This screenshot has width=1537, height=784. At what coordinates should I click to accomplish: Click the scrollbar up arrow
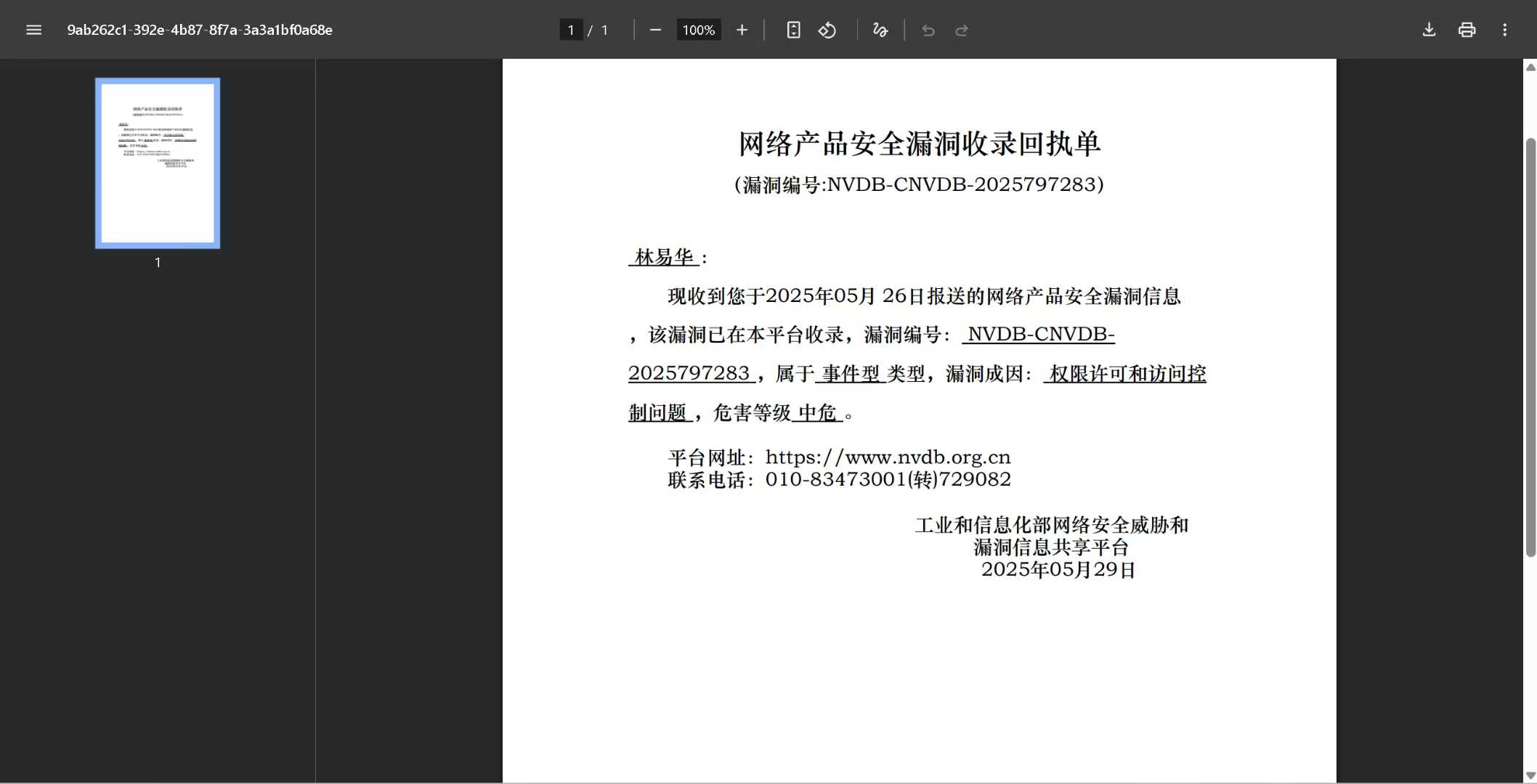click(x=1530, y=67)
